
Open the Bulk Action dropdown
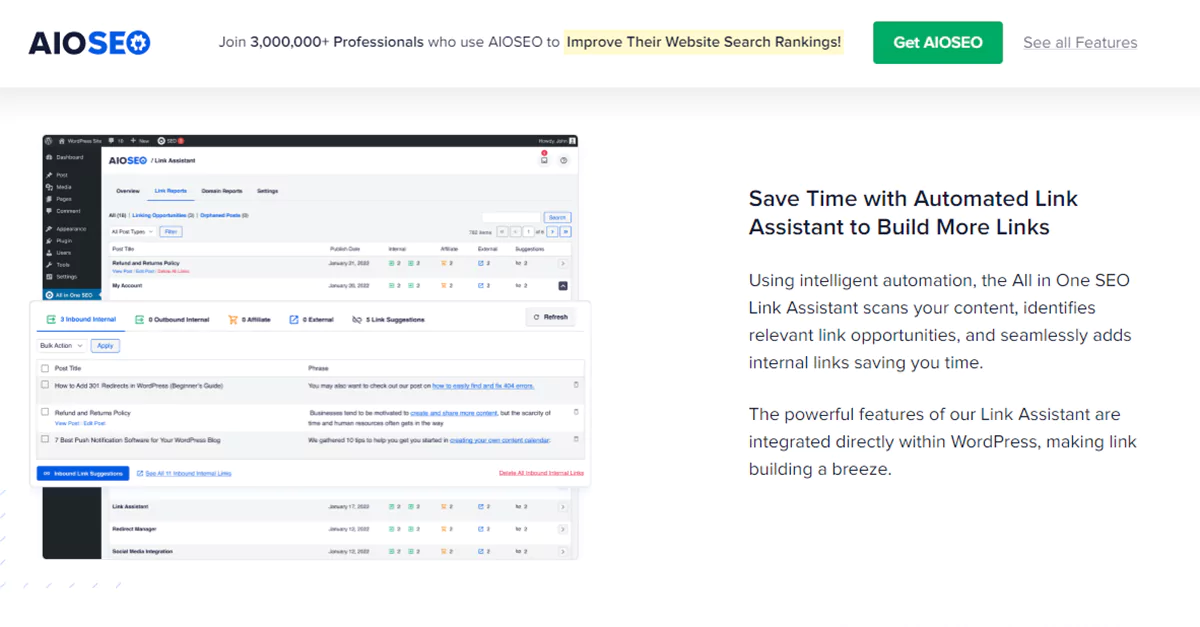point(60,345)
